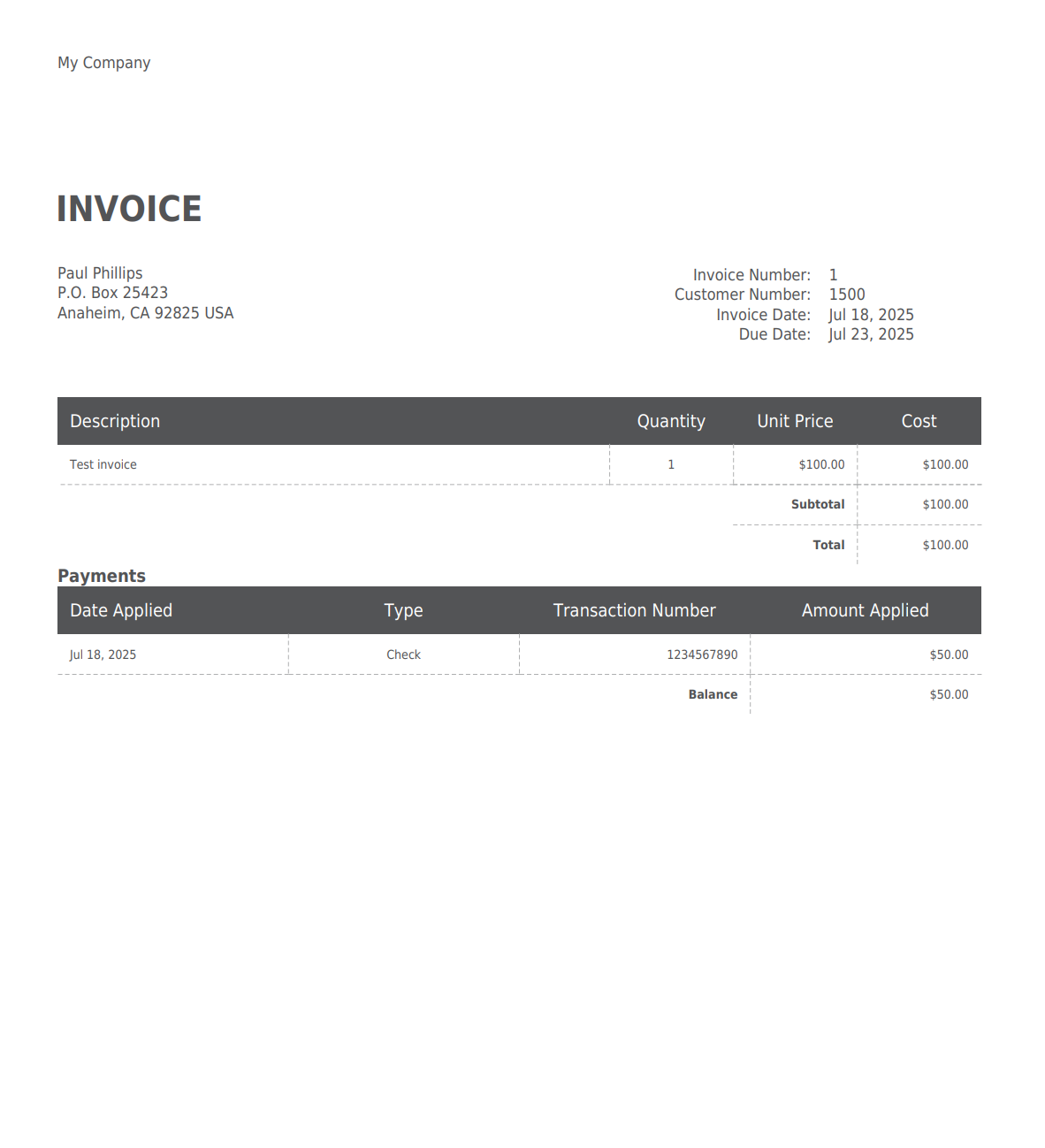Viewport: 1045px width, 1148px height.
Task: Click the Transaction Number column header
Action: point(634,610)
